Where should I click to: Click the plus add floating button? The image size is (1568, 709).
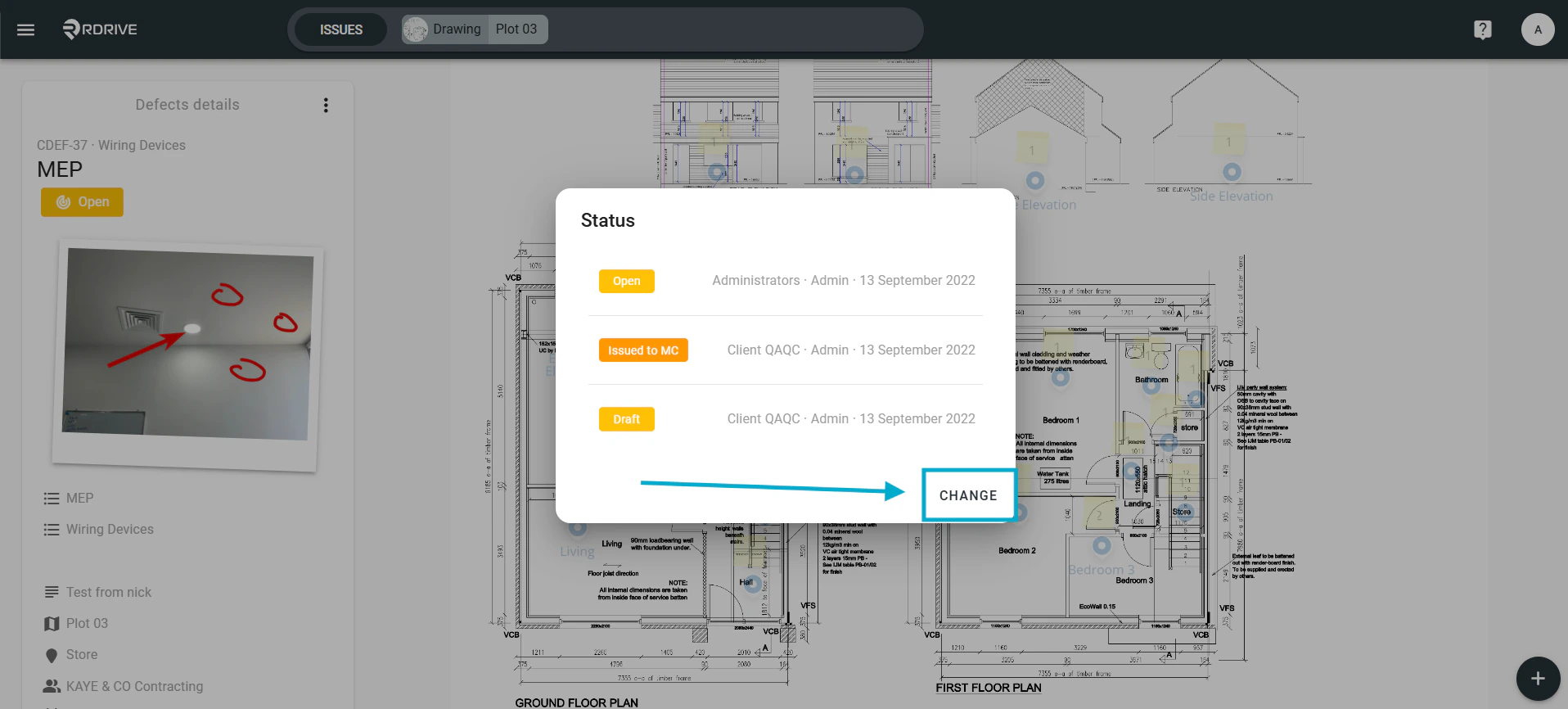(1538, 678)
